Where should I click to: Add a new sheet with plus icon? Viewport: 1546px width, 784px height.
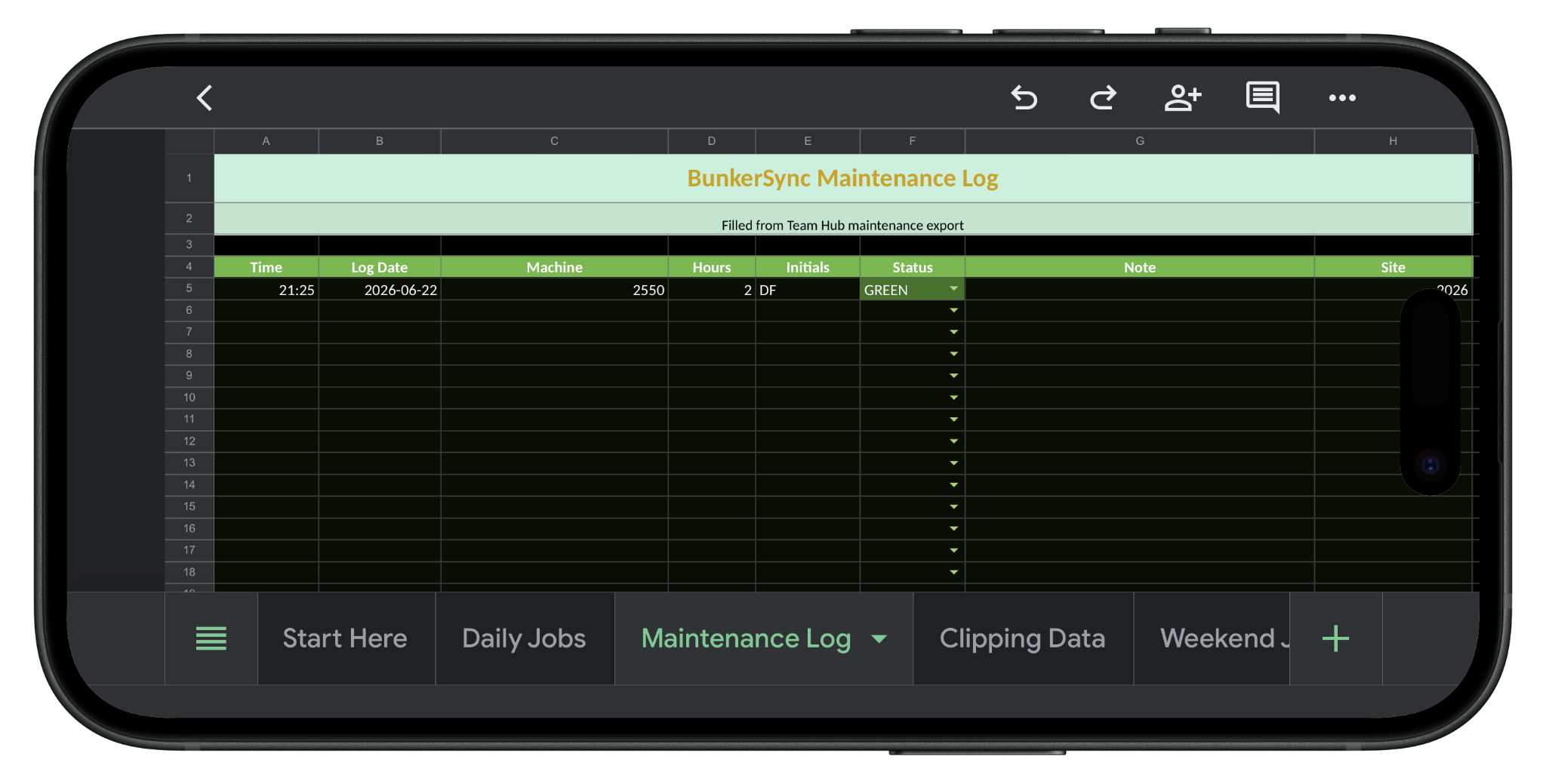1336,638
